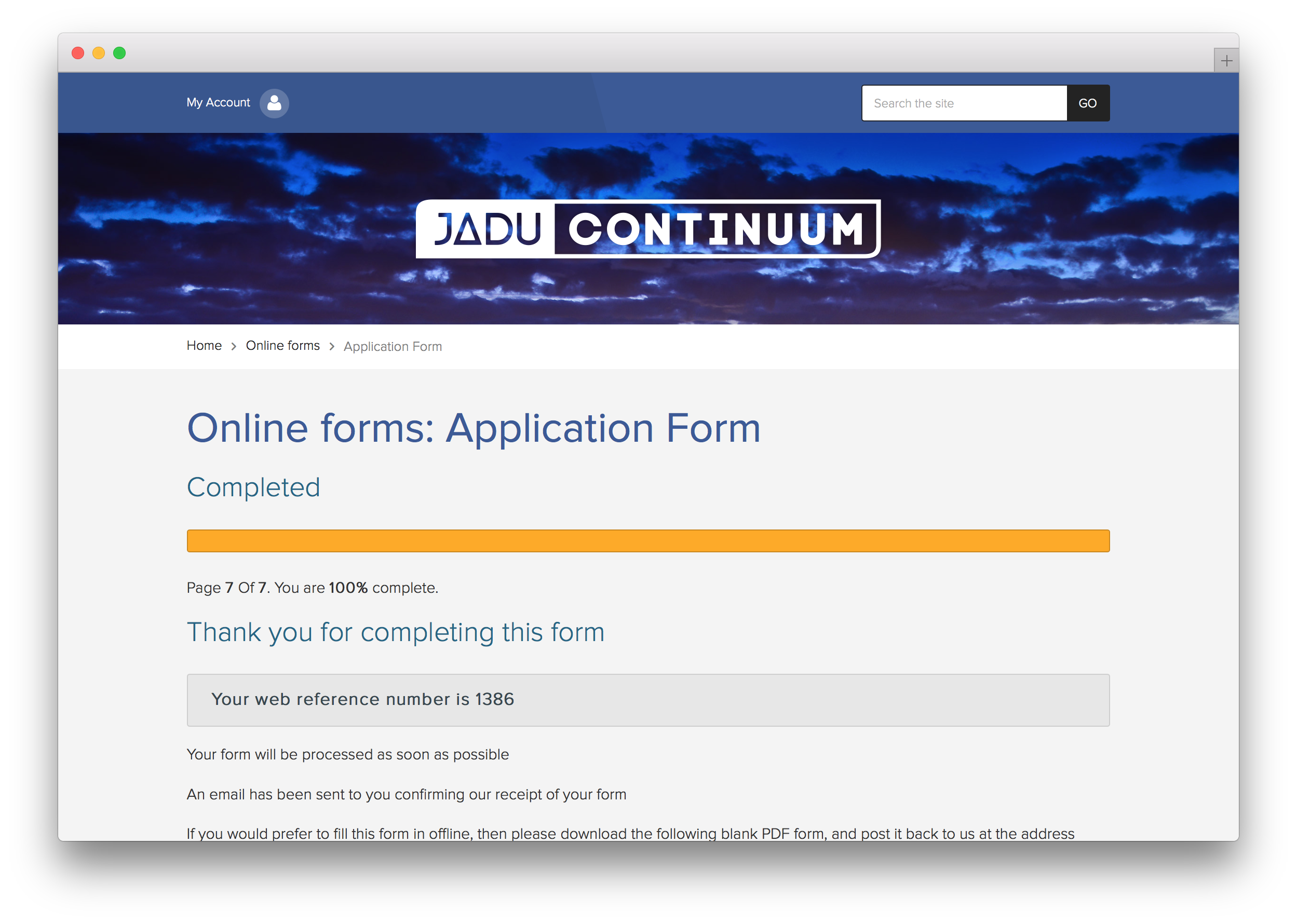Click the Page 7 Of 7 progress text
Screen dimensions: 1297x924
(312, 588)
